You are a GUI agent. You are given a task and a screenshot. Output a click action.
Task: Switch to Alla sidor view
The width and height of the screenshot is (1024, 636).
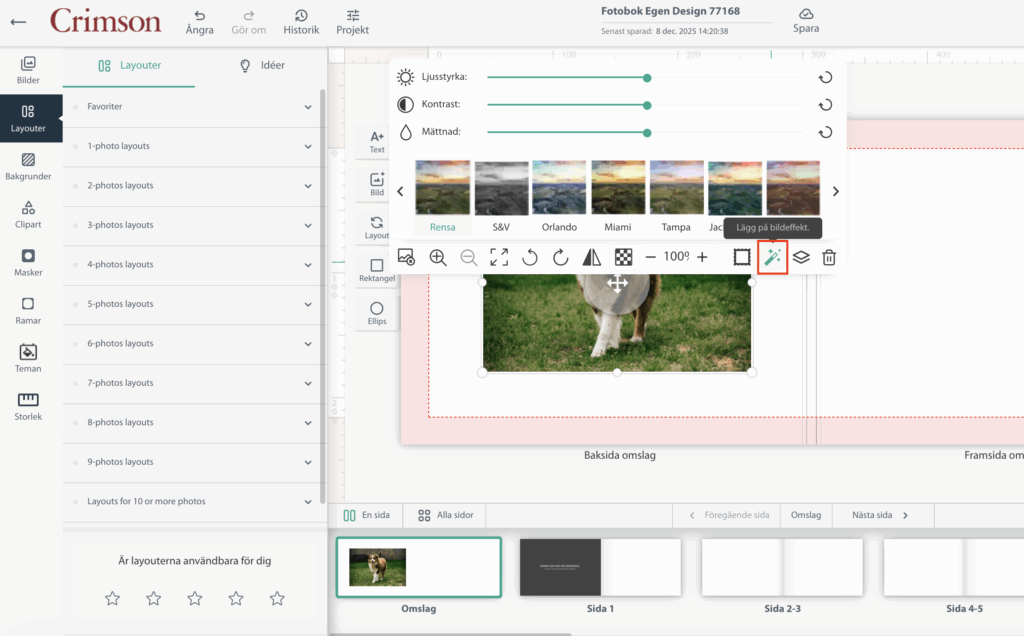point(445,515)
